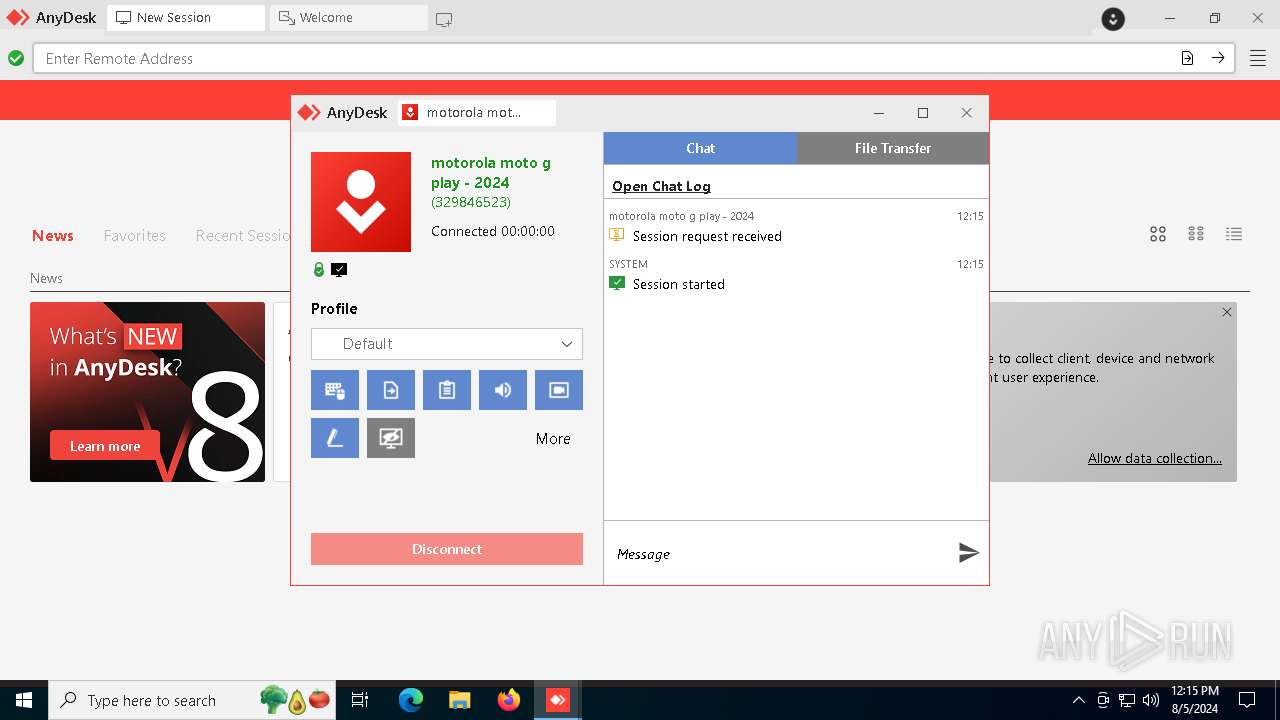This screenshot has height=720, width=1280.
Task: Open the notification center
Action: [1247, 700]
